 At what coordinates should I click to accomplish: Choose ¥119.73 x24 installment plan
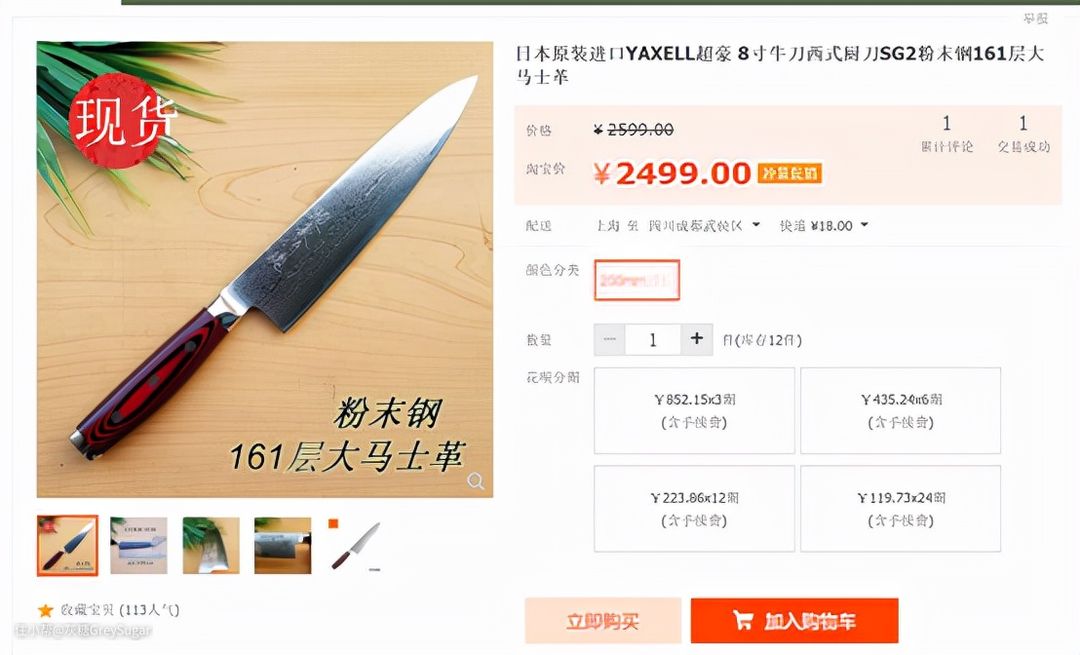(x=900, y=508)
